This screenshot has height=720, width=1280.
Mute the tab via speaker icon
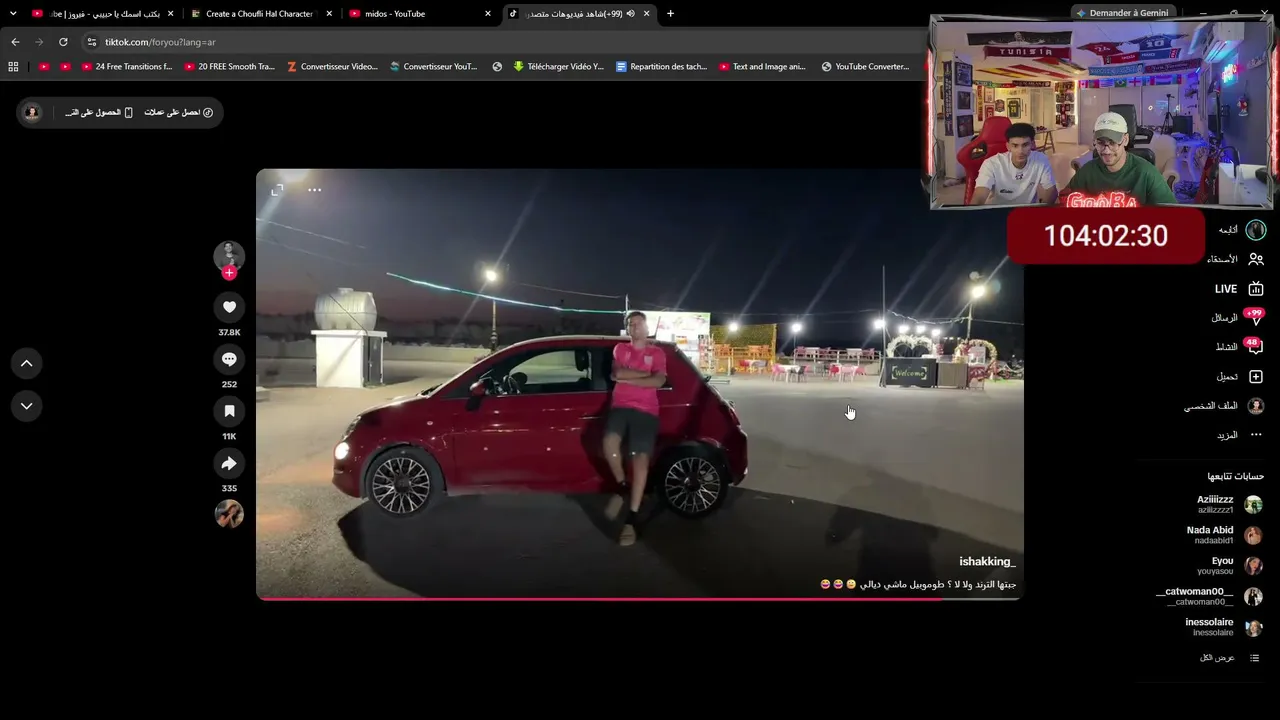tap(631, 14)
